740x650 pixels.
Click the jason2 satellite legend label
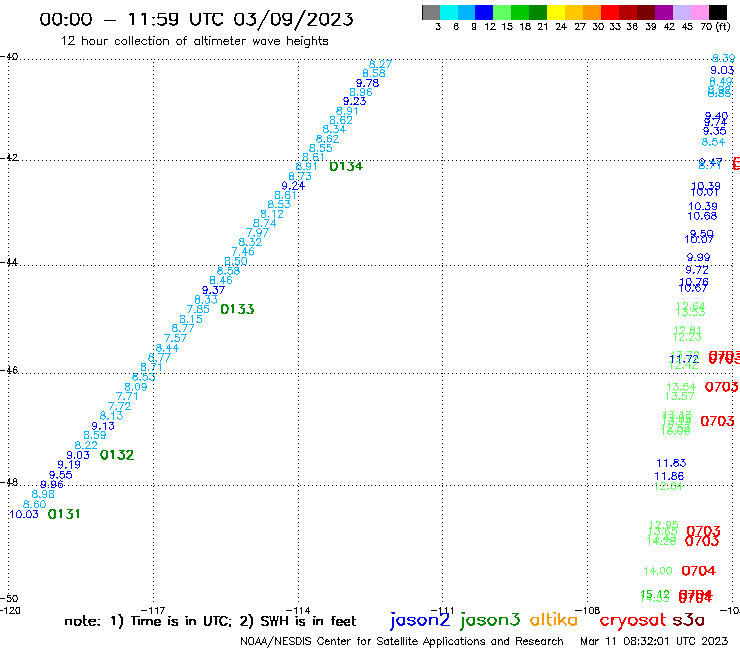click(x=420, y=620)
